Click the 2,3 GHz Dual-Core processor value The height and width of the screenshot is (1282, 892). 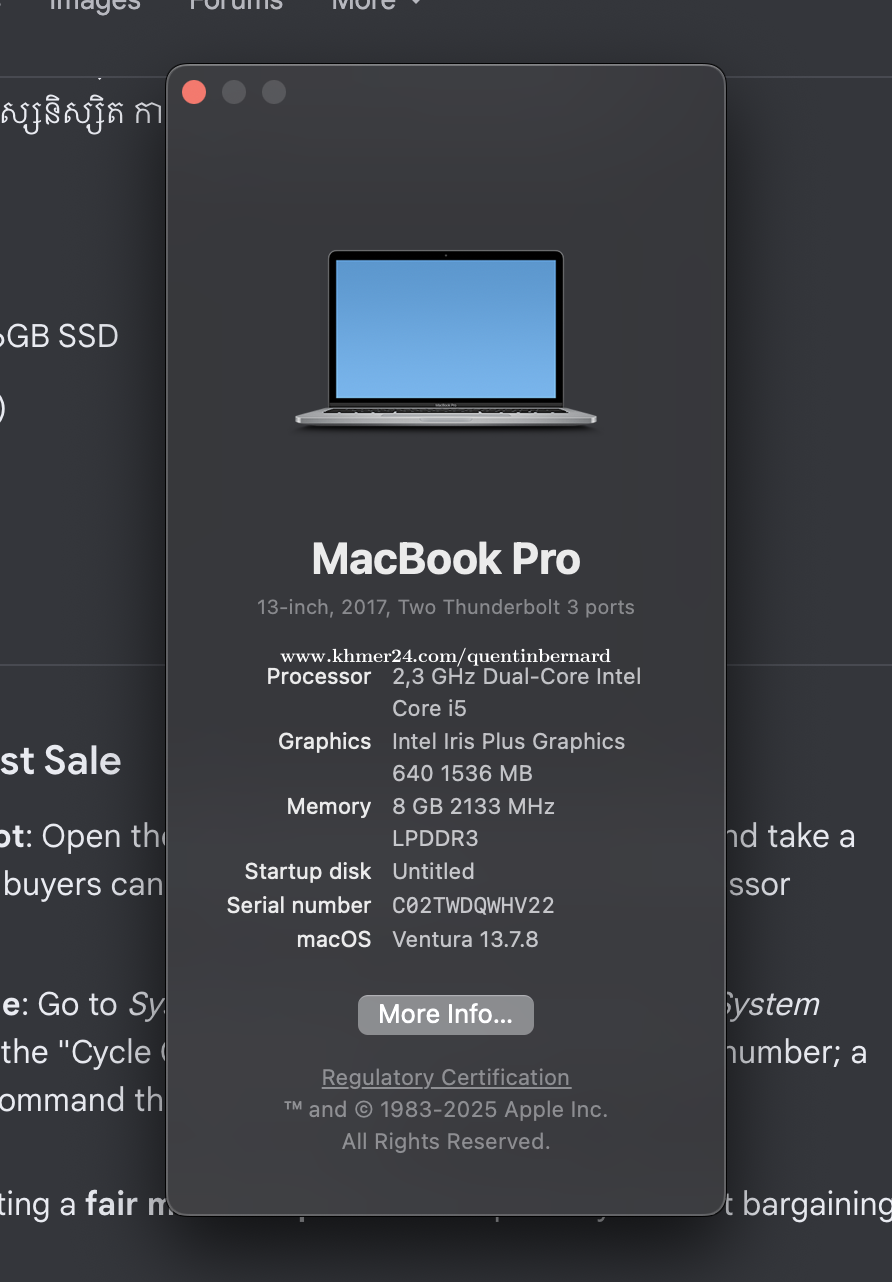pyautogui.click(x=516, y=692)
